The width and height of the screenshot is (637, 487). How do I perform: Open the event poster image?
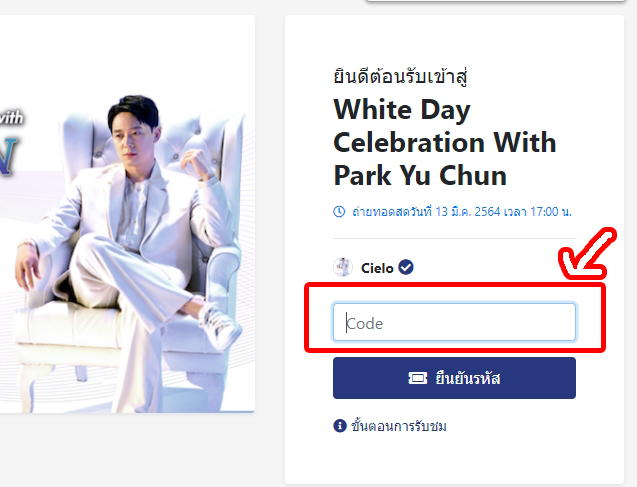coord(127,213)
